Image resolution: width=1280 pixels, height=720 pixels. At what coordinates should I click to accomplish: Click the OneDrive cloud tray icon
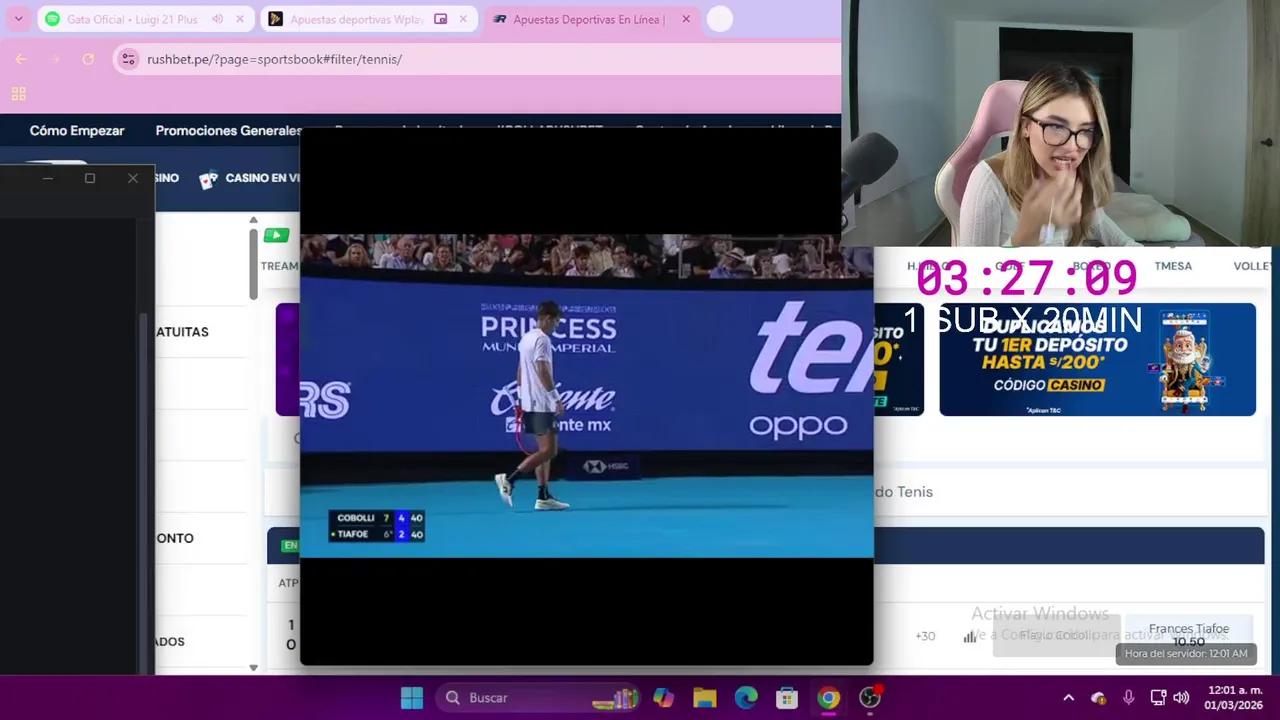pyautogui.click(x=1098, y=698)
